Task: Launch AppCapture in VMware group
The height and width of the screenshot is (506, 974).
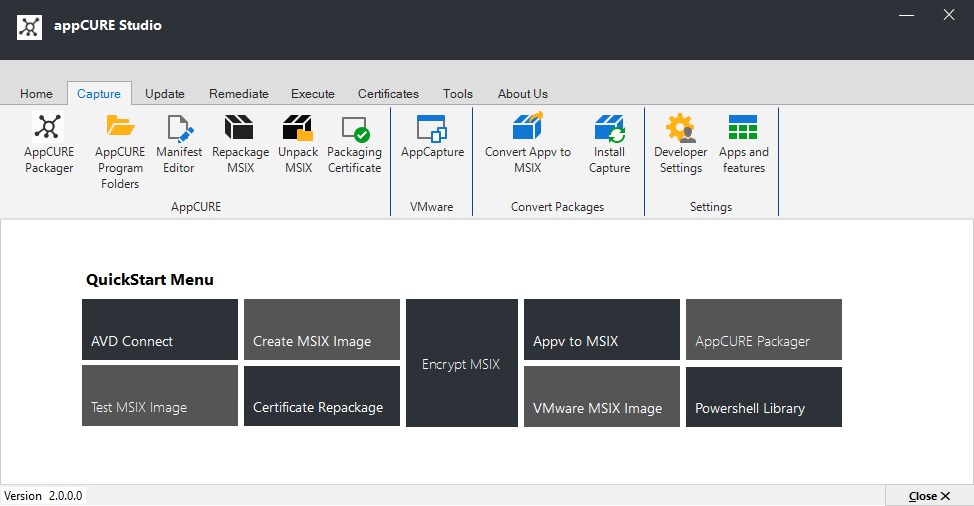Action: tap(432, 136)
